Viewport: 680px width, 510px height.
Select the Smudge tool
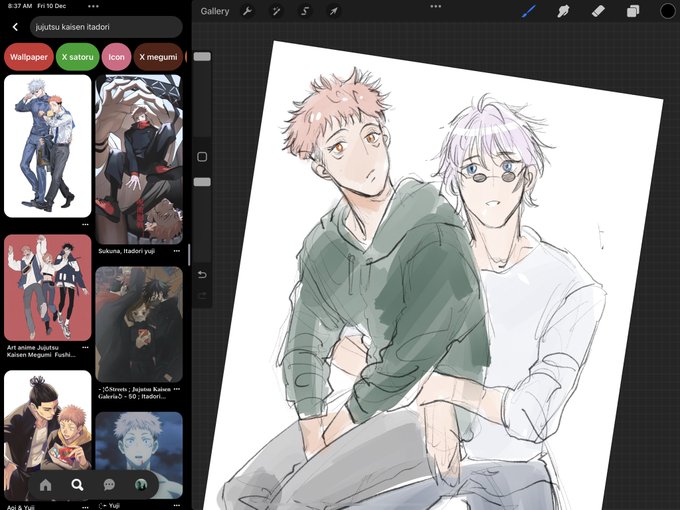(563, 11)
